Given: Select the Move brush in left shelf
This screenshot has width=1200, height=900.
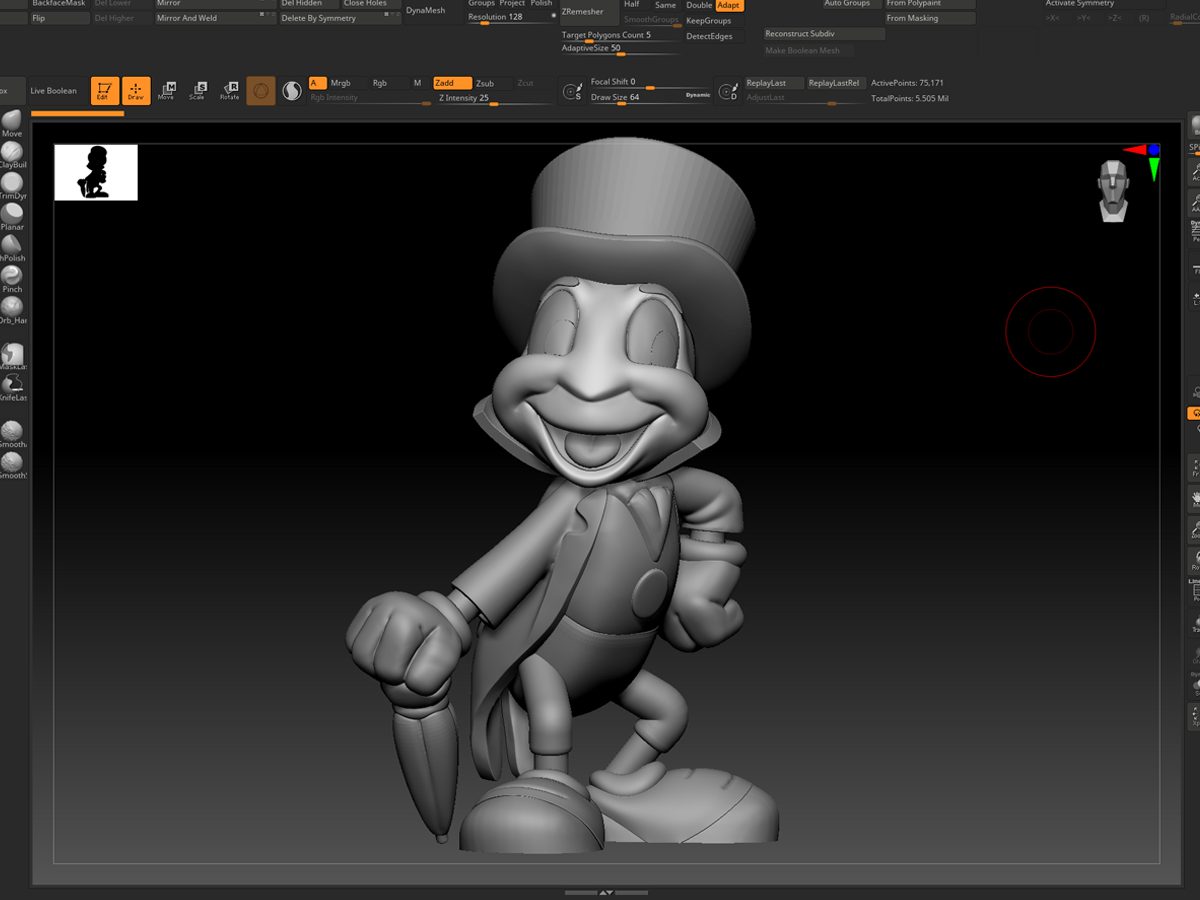Looking at the screenshot, I should (x=11, y=124).
